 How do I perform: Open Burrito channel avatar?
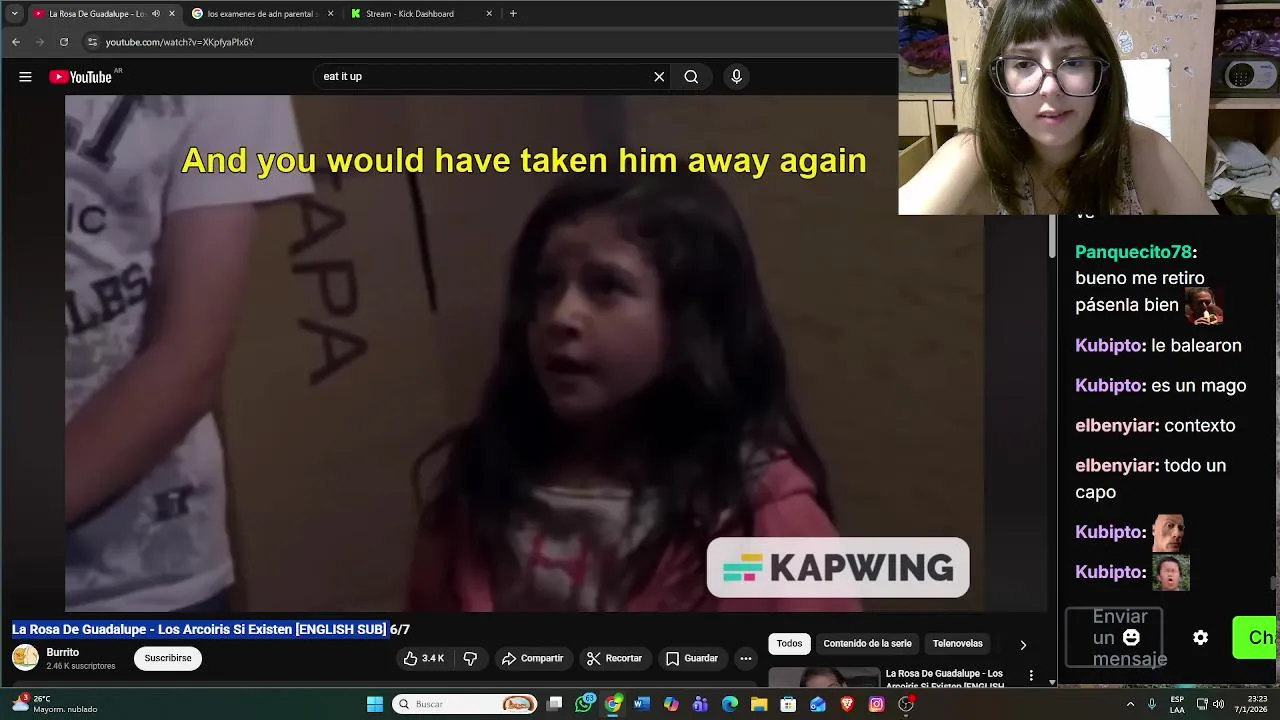tap(25, 658)
